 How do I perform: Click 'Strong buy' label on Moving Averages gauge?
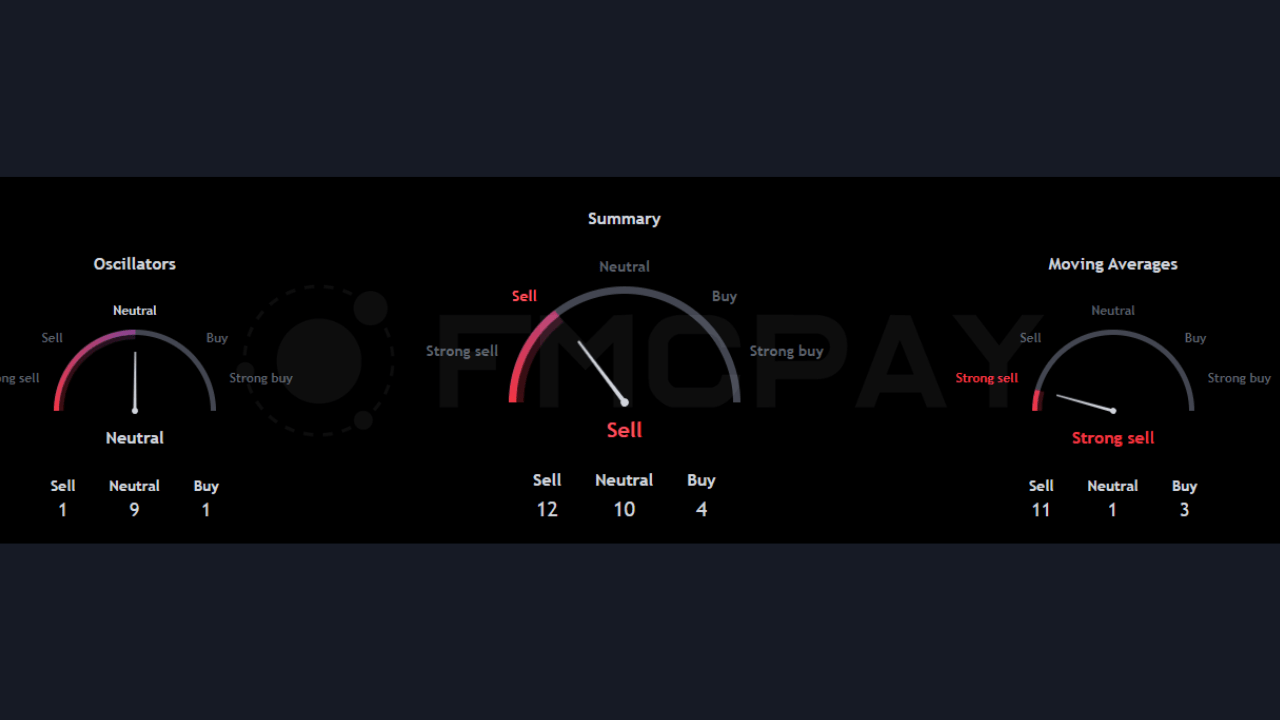click(1239, 378)
